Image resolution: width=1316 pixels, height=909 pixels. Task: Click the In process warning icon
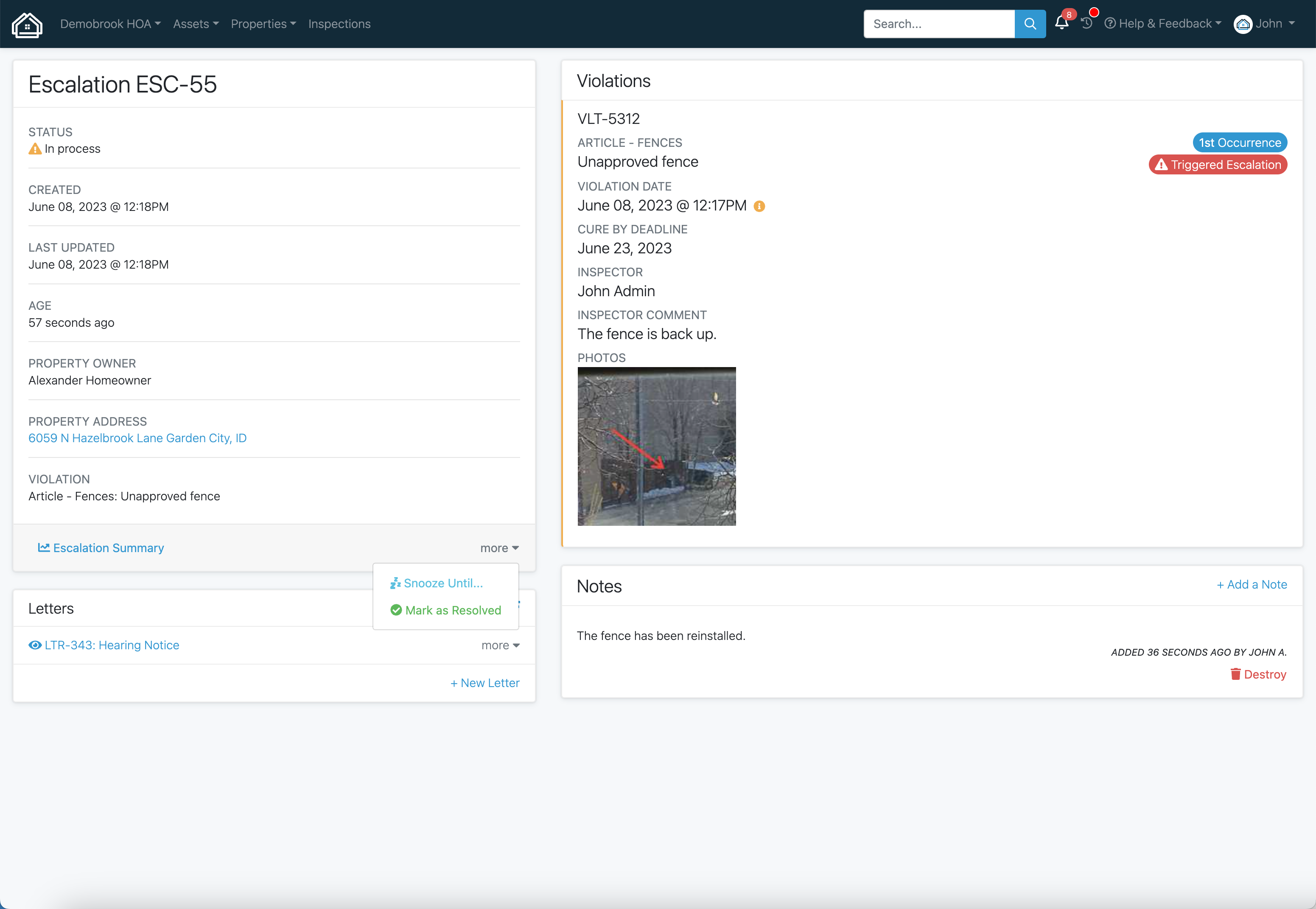tap(35, 149)
